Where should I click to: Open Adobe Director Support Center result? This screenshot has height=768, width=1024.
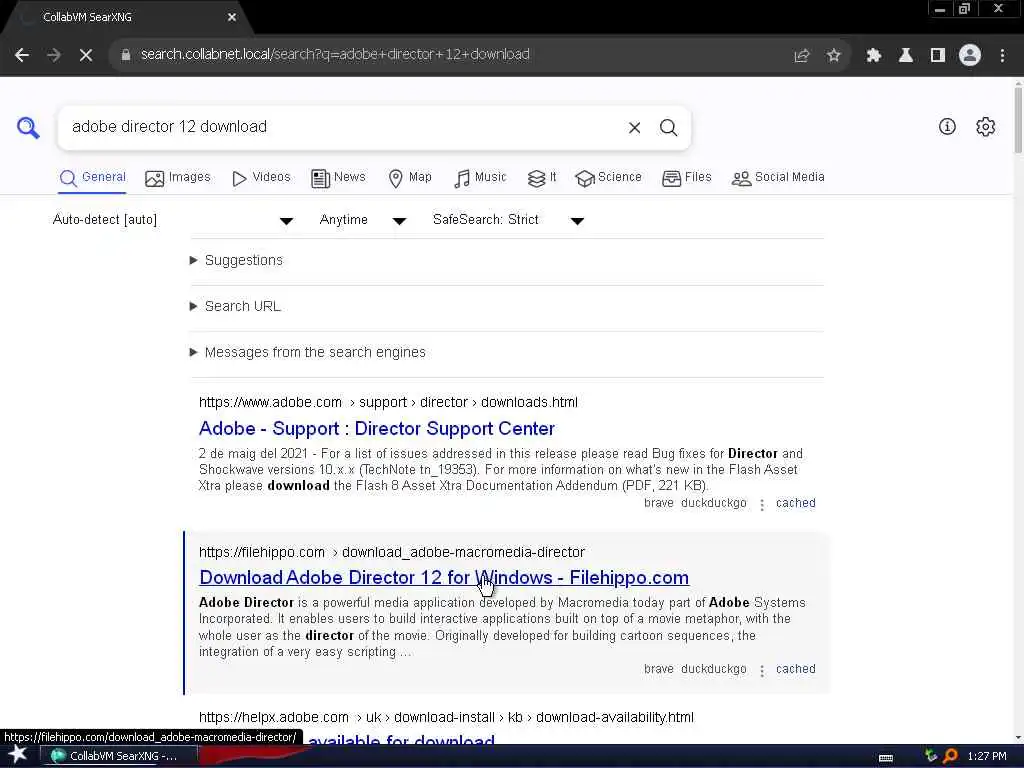tap(377, 429)
